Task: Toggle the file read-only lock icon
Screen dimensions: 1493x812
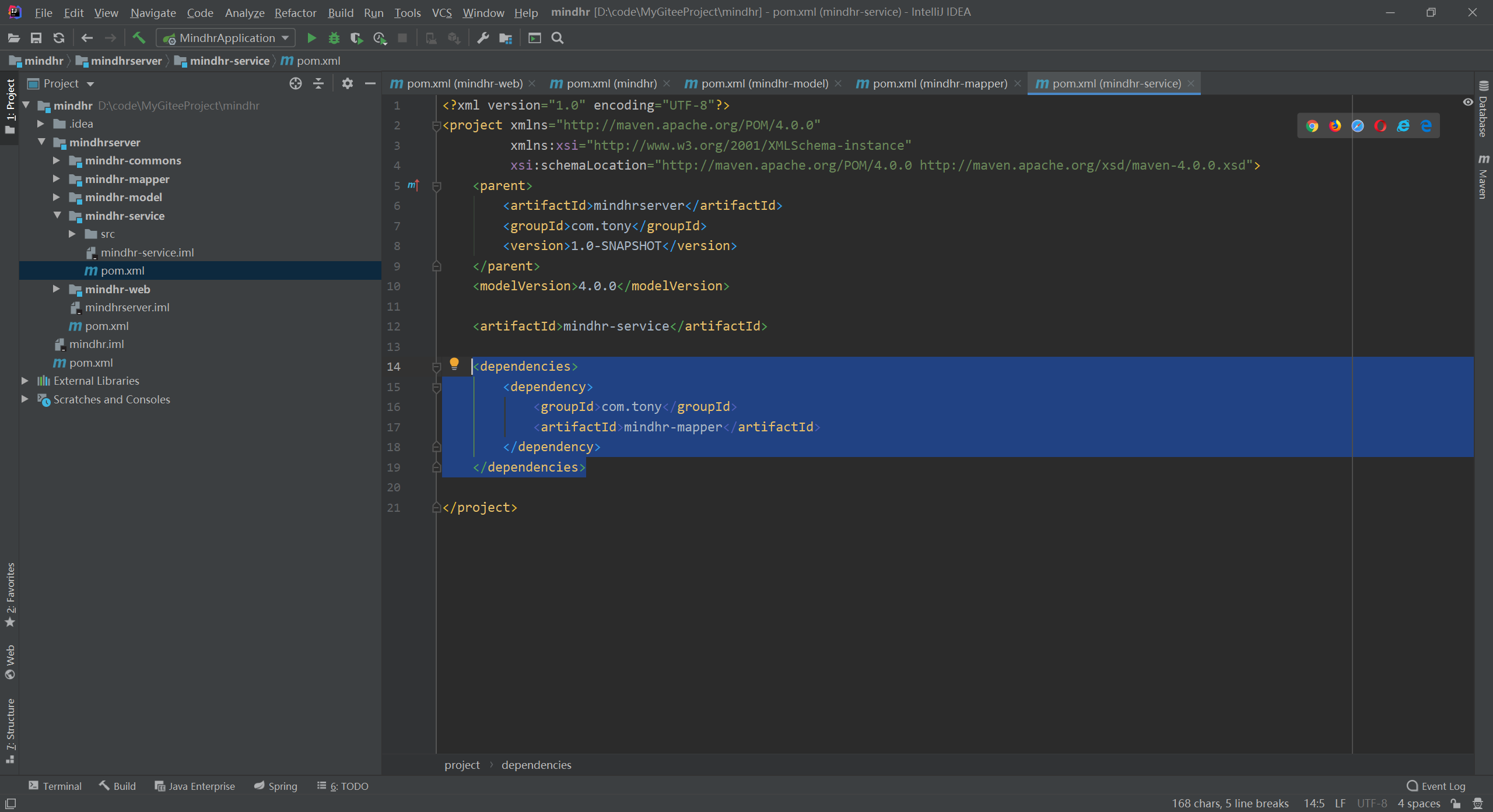Action: tap(1456, 804)
